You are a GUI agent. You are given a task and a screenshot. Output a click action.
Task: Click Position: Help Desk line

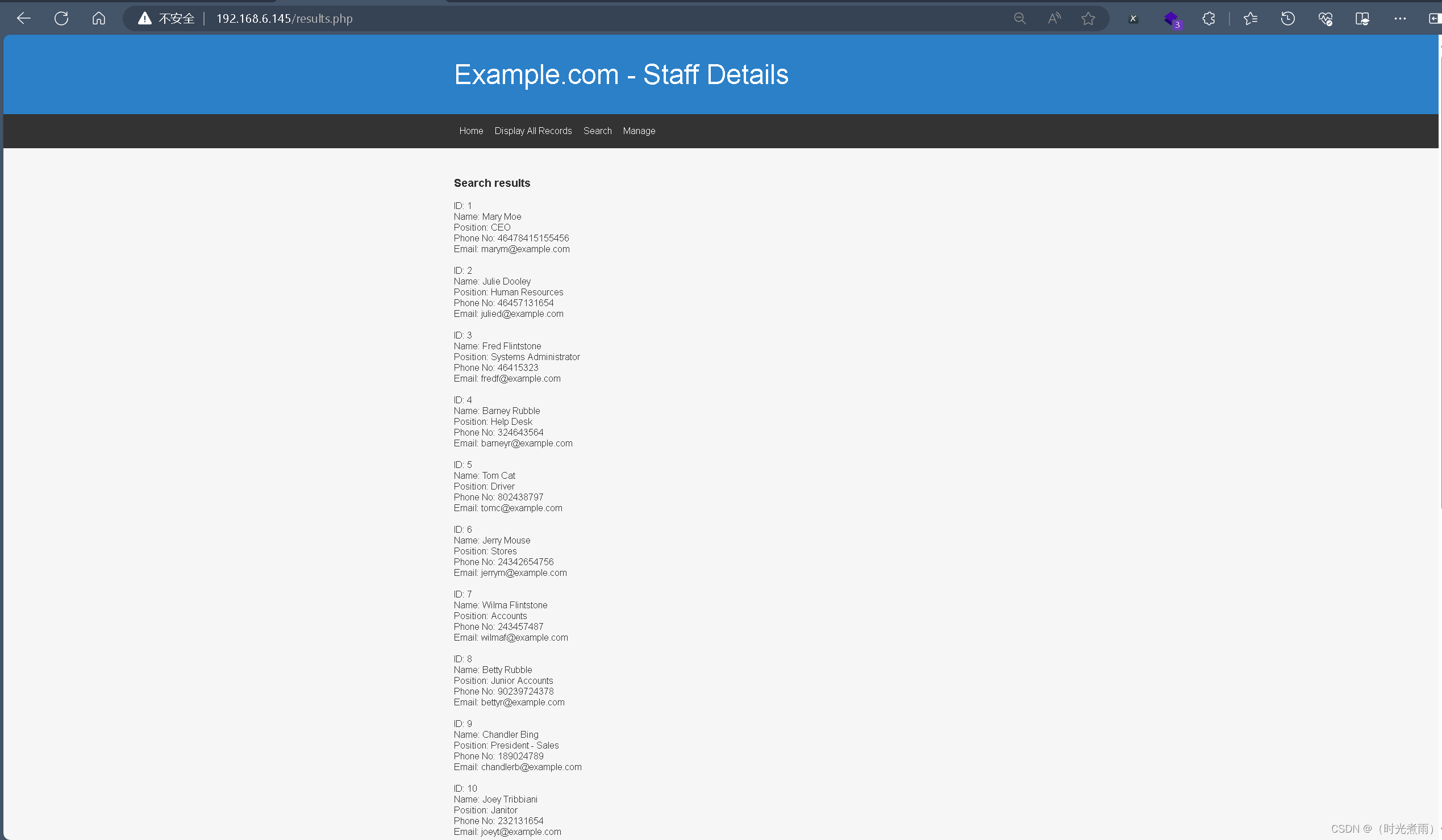pyautogui.click(x=493, y=421)
